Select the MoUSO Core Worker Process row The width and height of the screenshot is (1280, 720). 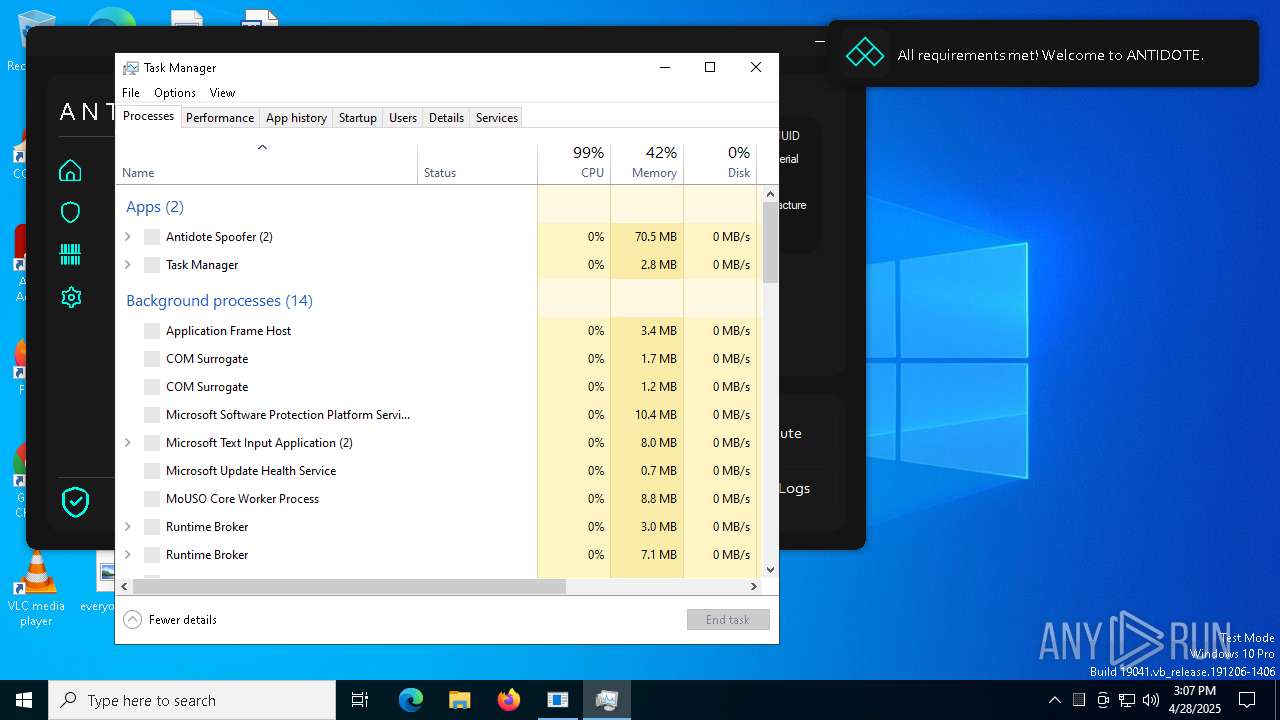(x=437, y=499)
